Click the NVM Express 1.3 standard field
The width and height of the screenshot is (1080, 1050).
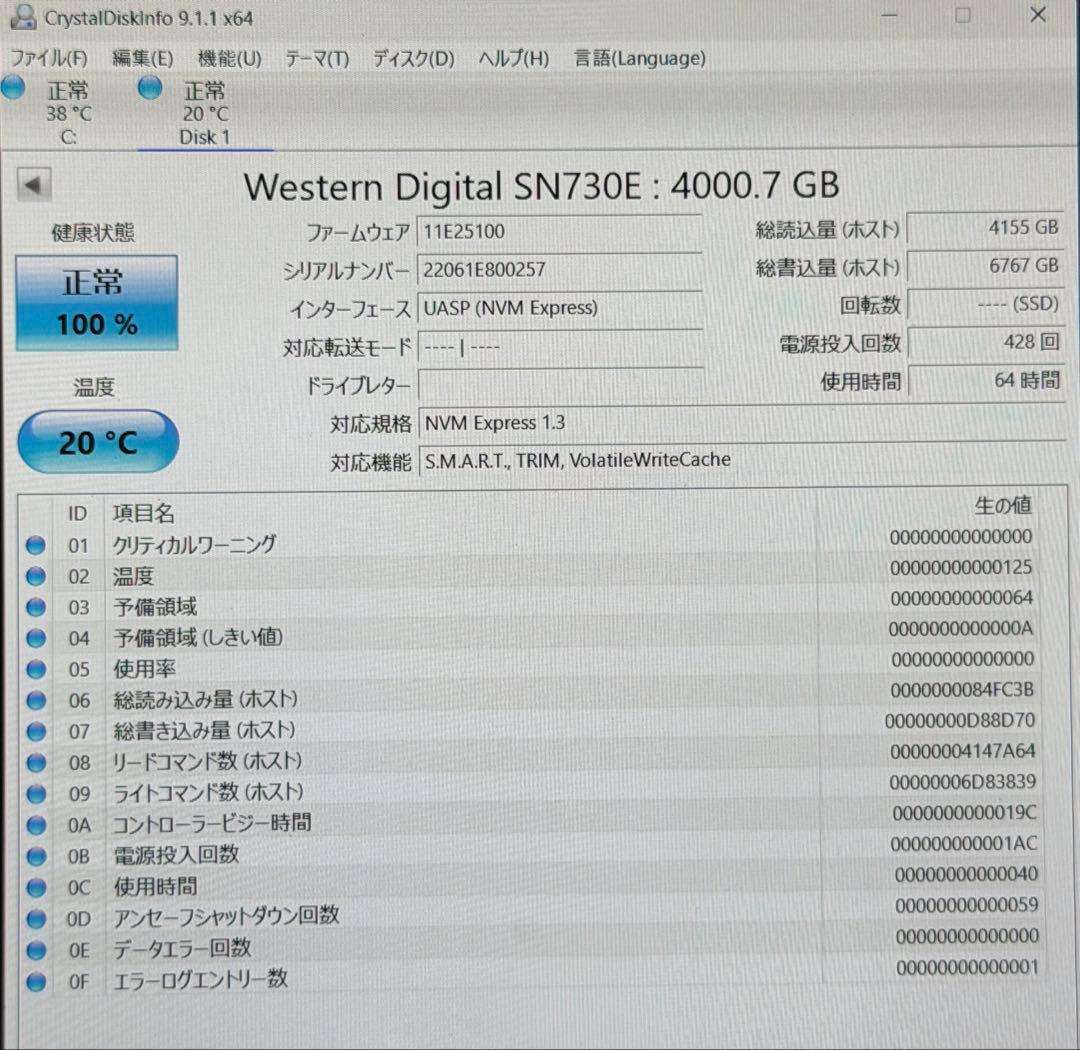point(742,423)
